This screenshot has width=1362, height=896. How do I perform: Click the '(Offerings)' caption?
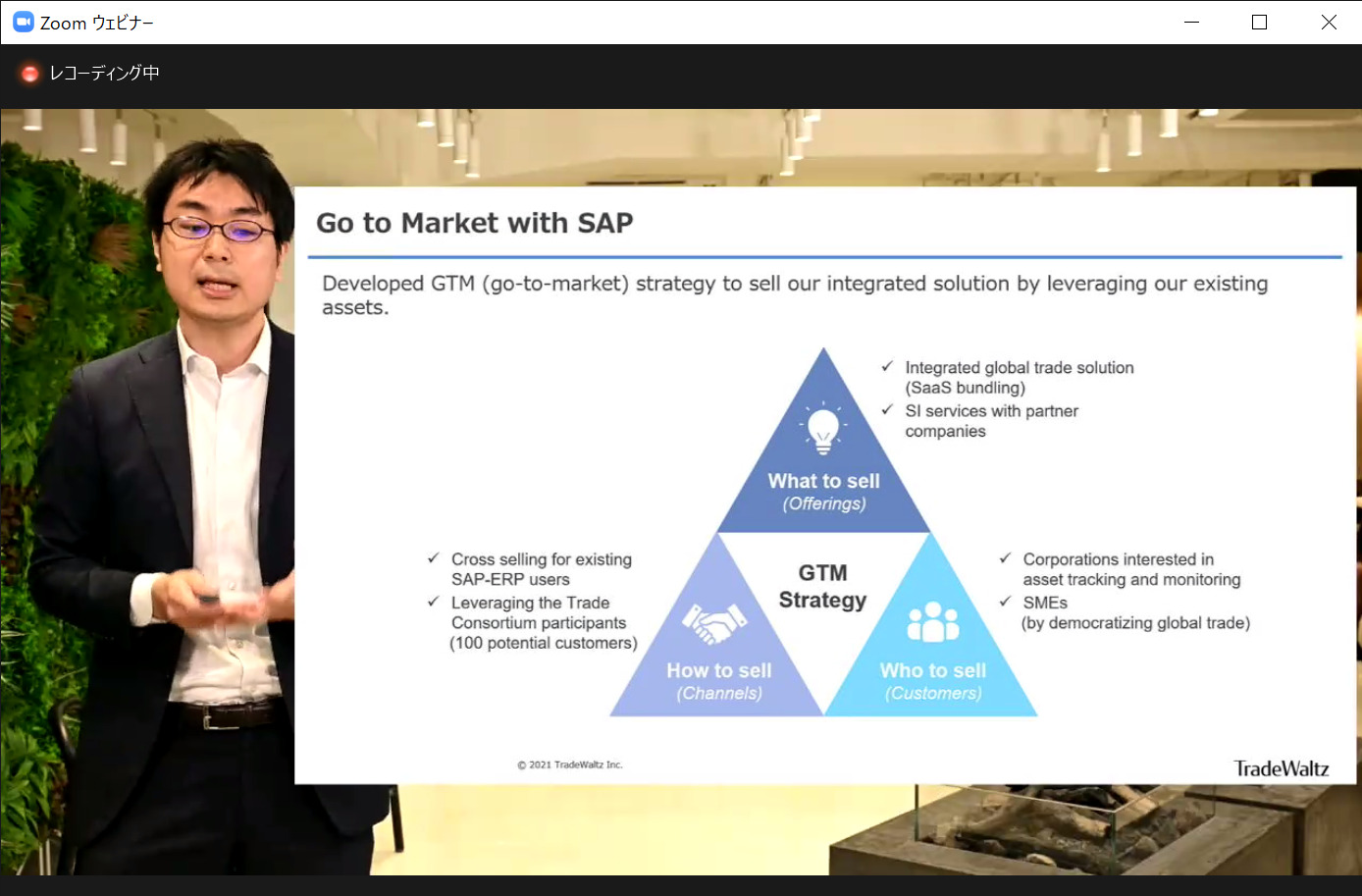click(x=824, y=503)
